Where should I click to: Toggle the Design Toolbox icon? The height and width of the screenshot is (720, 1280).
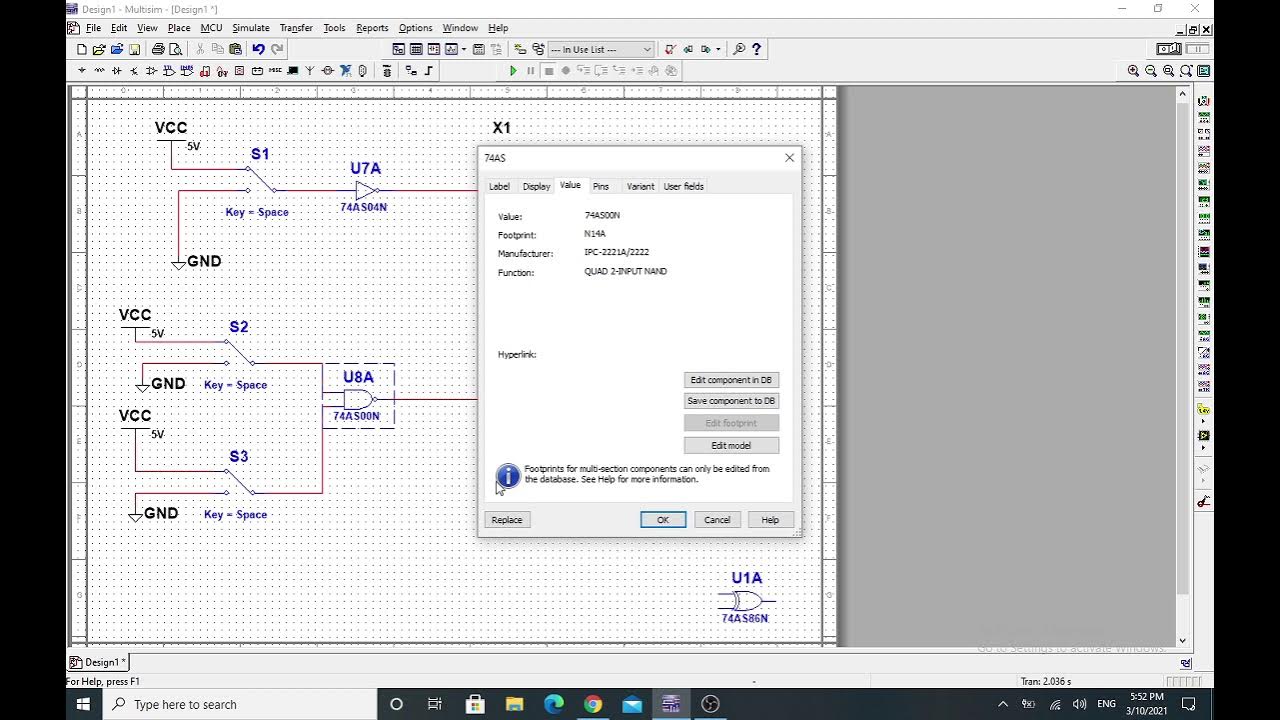(x=399, y=49)
